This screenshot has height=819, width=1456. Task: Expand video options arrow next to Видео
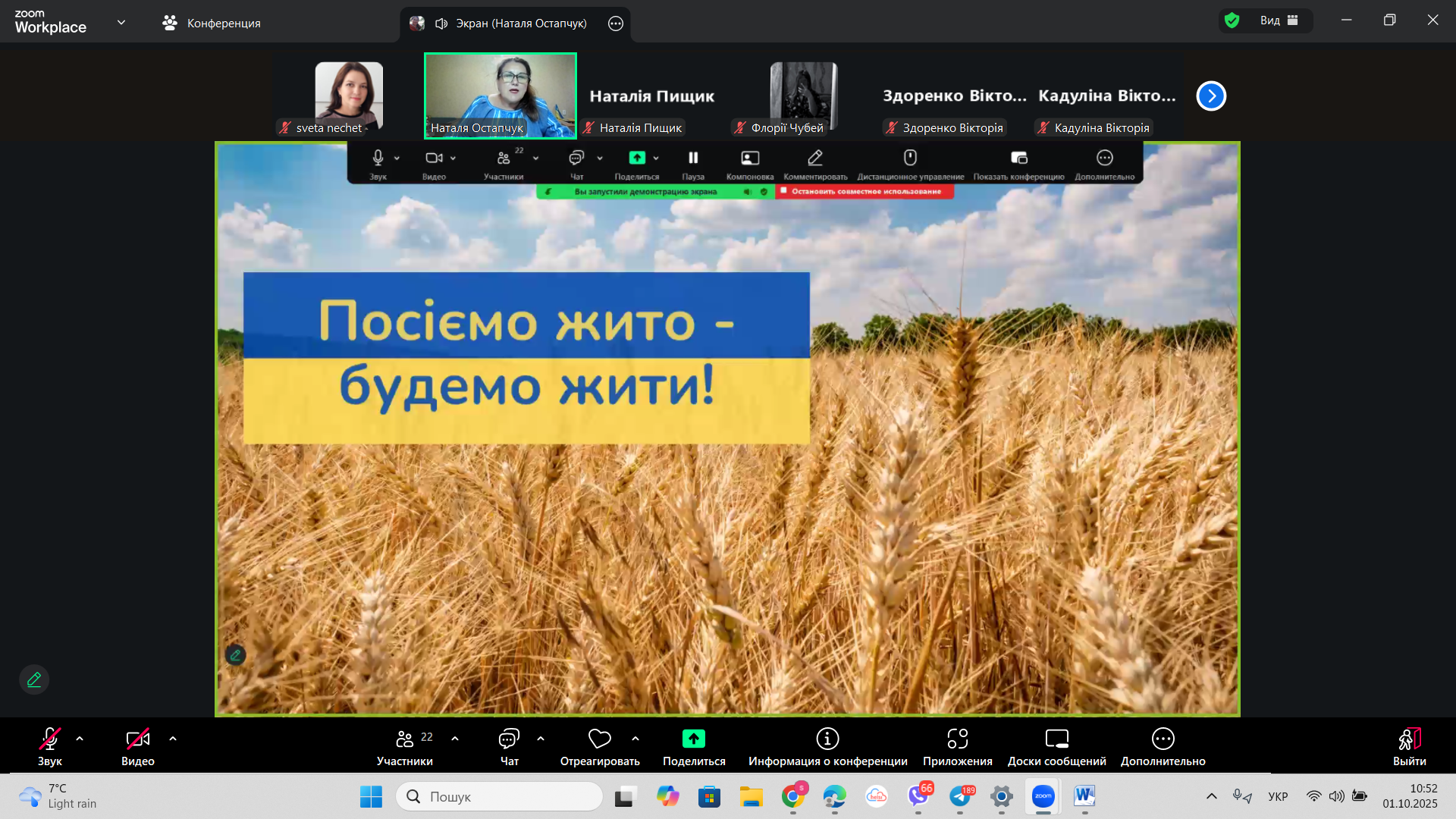[173, 739]
